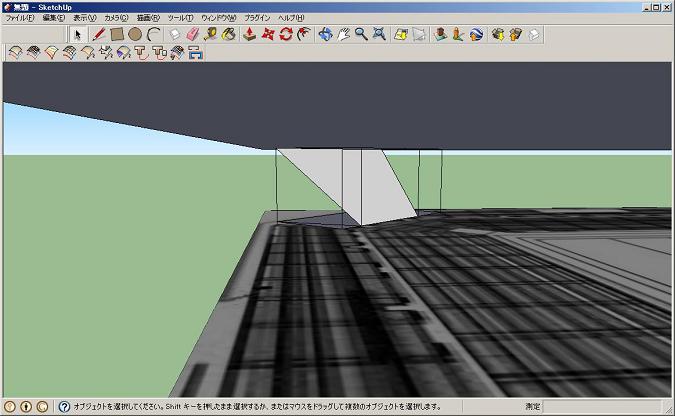The height and width of the screenshot is (416, 675).
Task: Pick the Arc tool
Action: point(152,35)
